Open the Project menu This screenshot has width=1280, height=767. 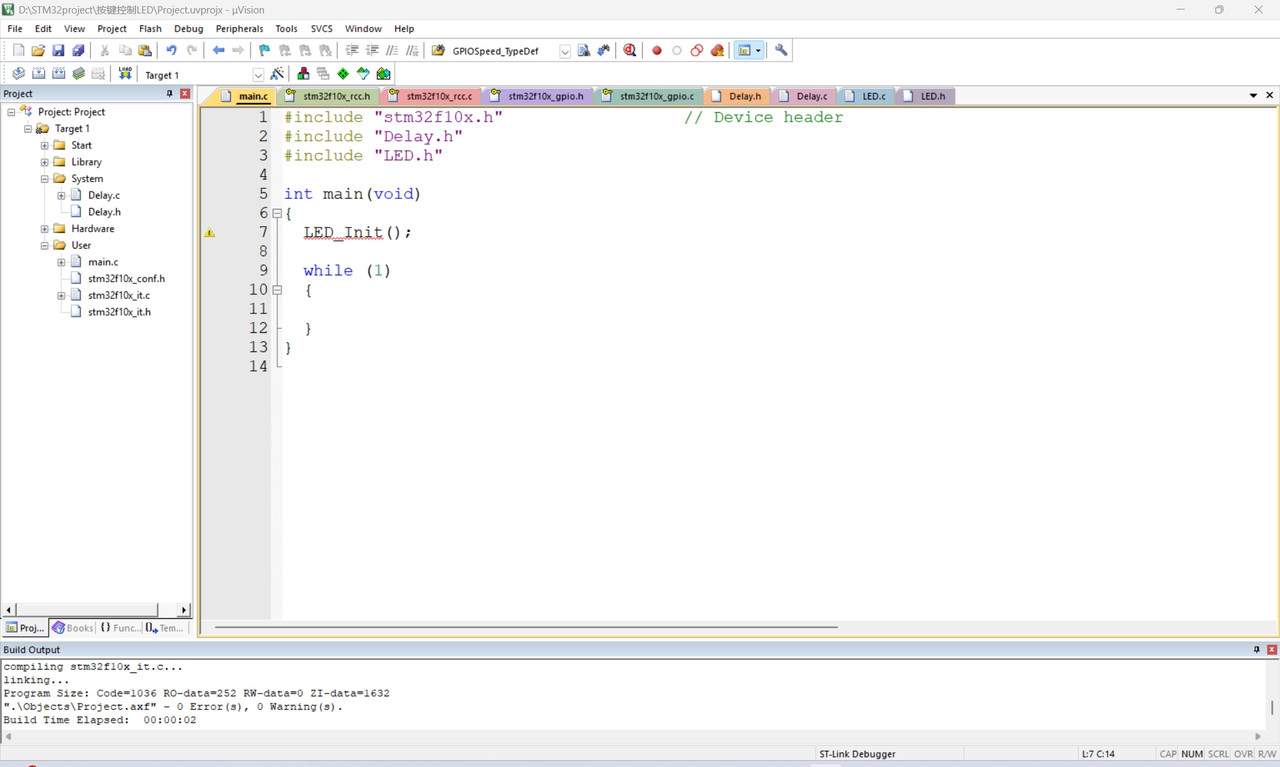click(112, 29)
